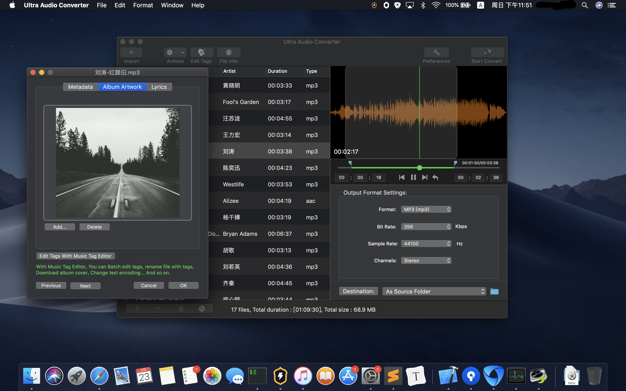The height and width of the screenshot is (391, 626).
Task: Open the Channels Stereo dropdown
Action: [426, 260]
